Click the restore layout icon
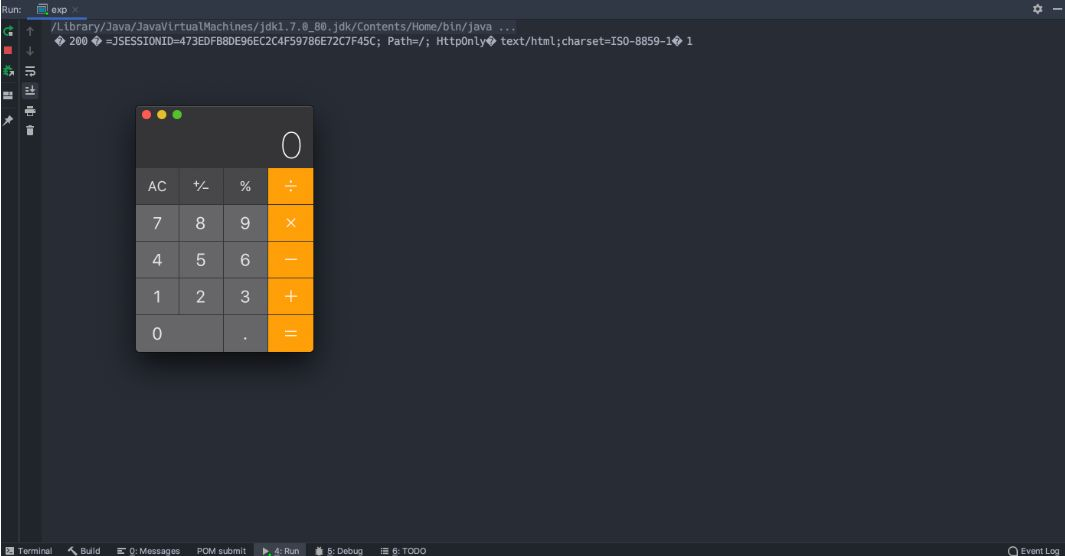The image size is (1065, 556). pyautogui.click(x=8, y=95)
